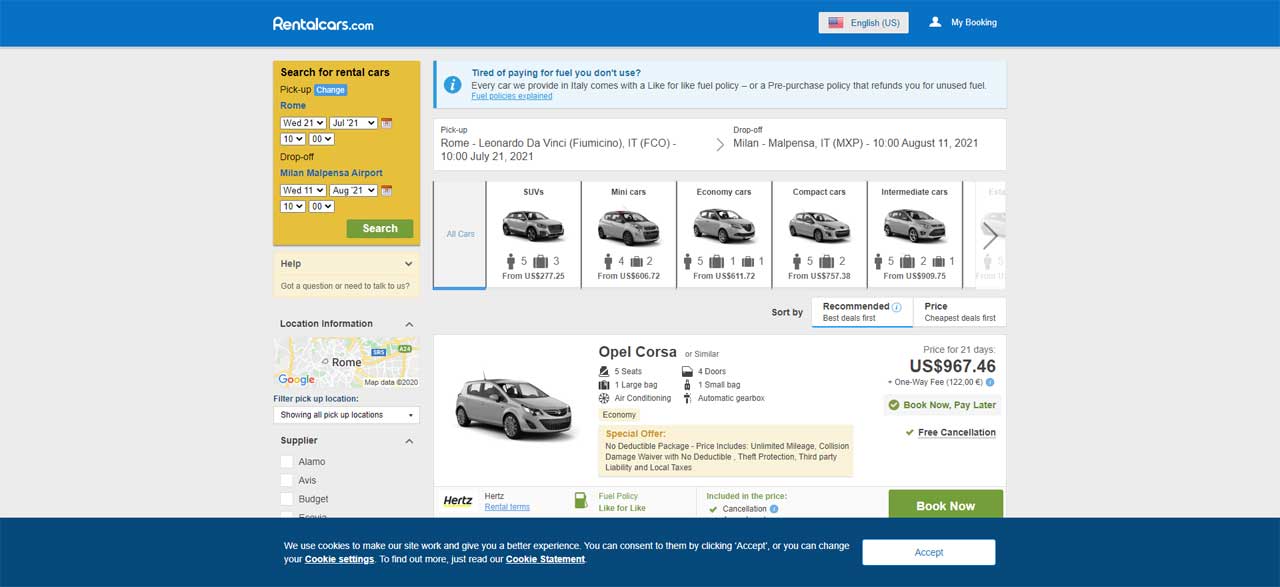Image resolution: width=1280 pixels, height=587 pixels.
Task: Click the Air Conditioning snowflake icon
Action: (604, 398)
